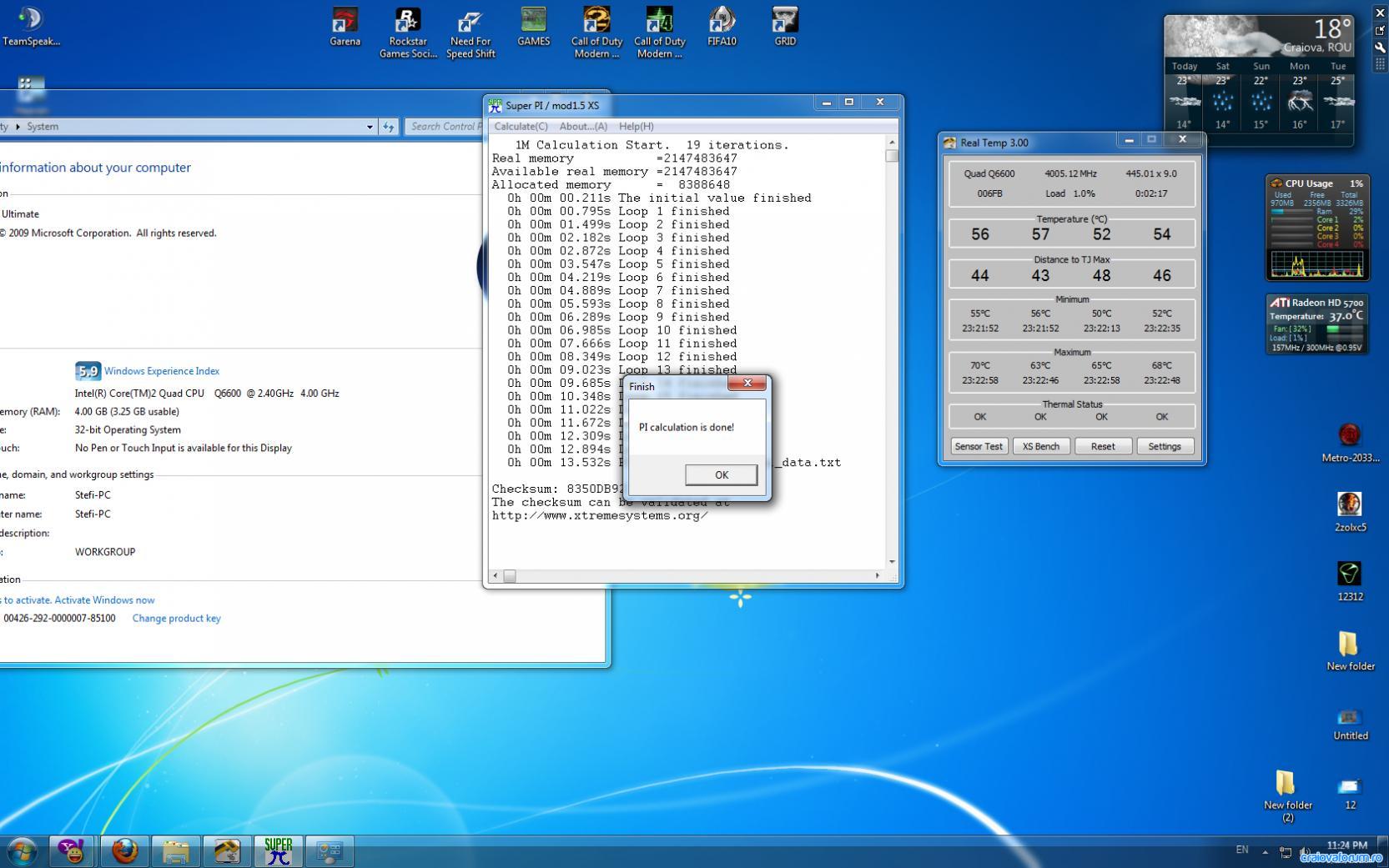Grab the weather gadget drag handle

click(1380, 64)
